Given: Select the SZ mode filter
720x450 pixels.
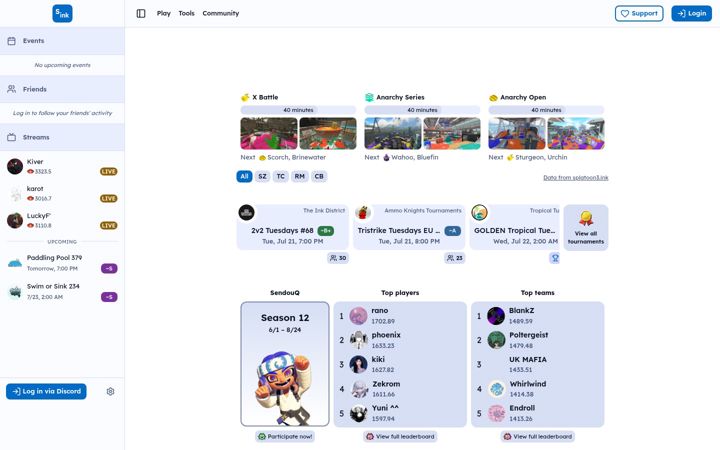Looking at the screenshot, I should click(x=262, y=176).
